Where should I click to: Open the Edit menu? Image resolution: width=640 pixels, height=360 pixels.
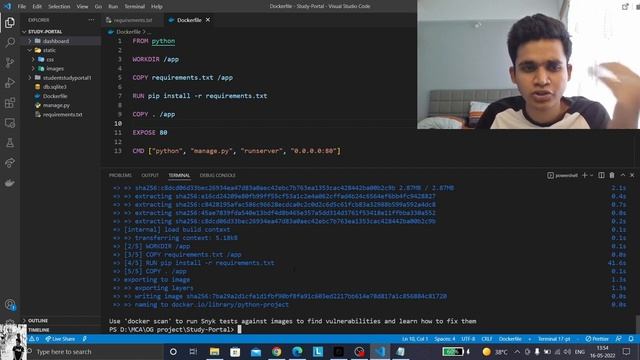[37, 6]
